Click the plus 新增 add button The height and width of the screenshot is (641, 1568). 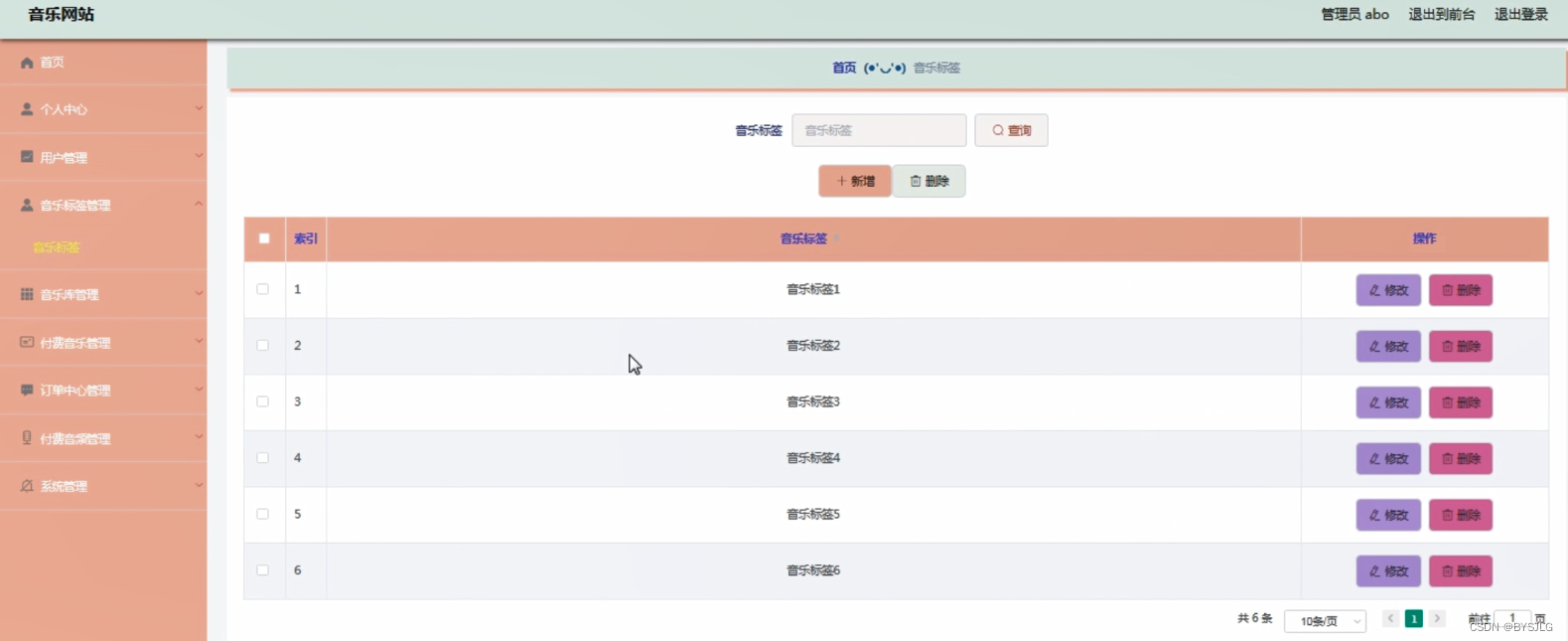tap(855, 181)
